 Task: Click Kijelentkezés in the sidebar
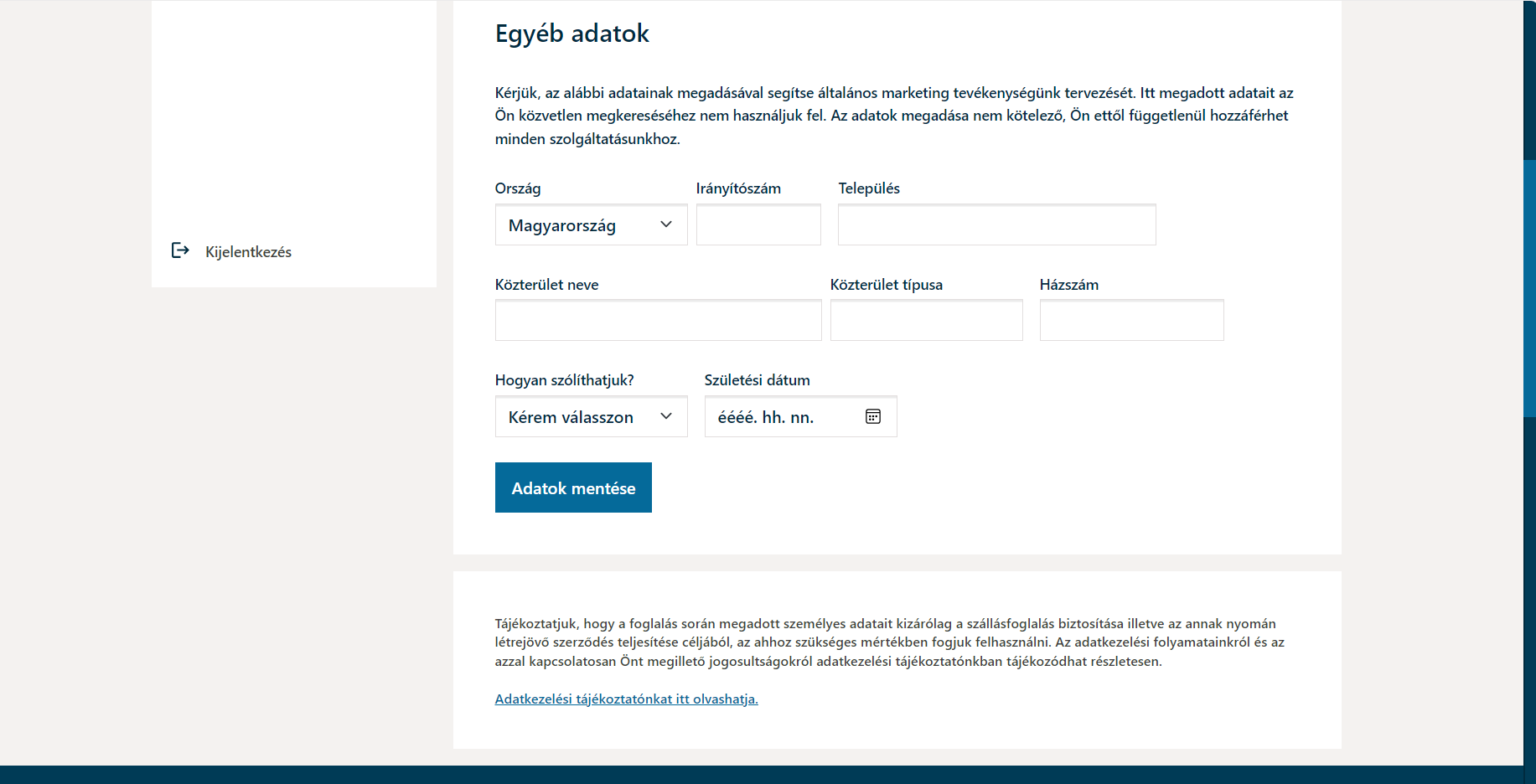[248, 252]
